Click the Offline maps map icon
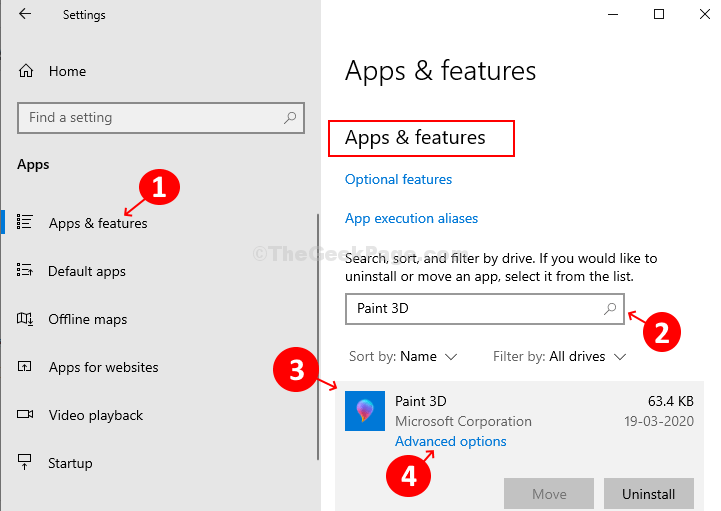Image resolution: width=721 pixels, height=511 pixels. (x=25, y=318)
